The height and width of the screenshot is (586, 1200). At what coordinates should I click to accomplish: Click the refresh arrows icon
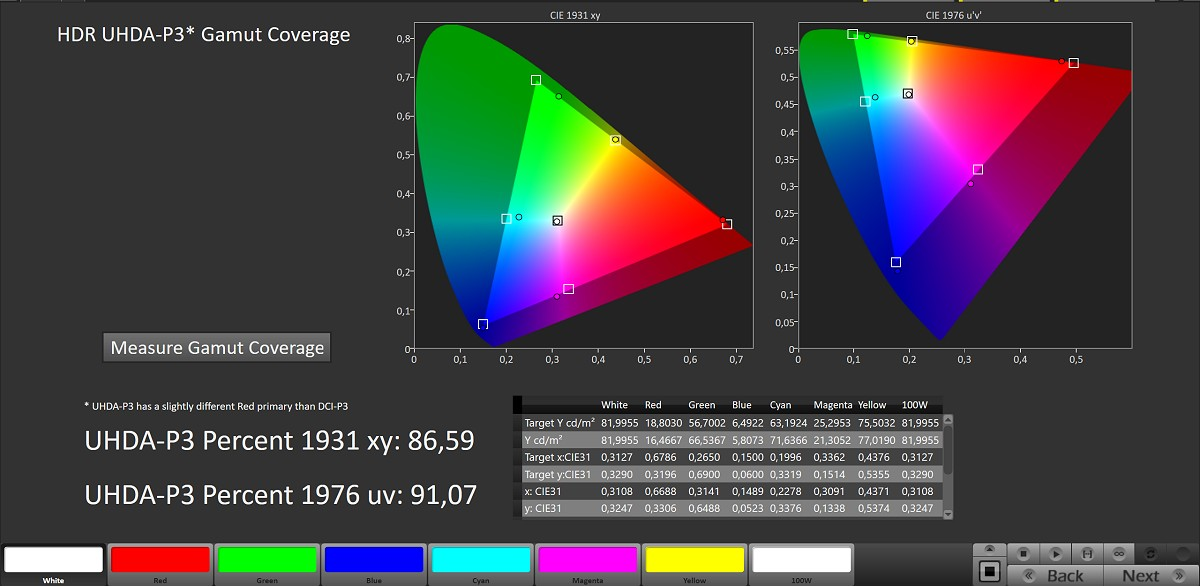(1151, 553)
